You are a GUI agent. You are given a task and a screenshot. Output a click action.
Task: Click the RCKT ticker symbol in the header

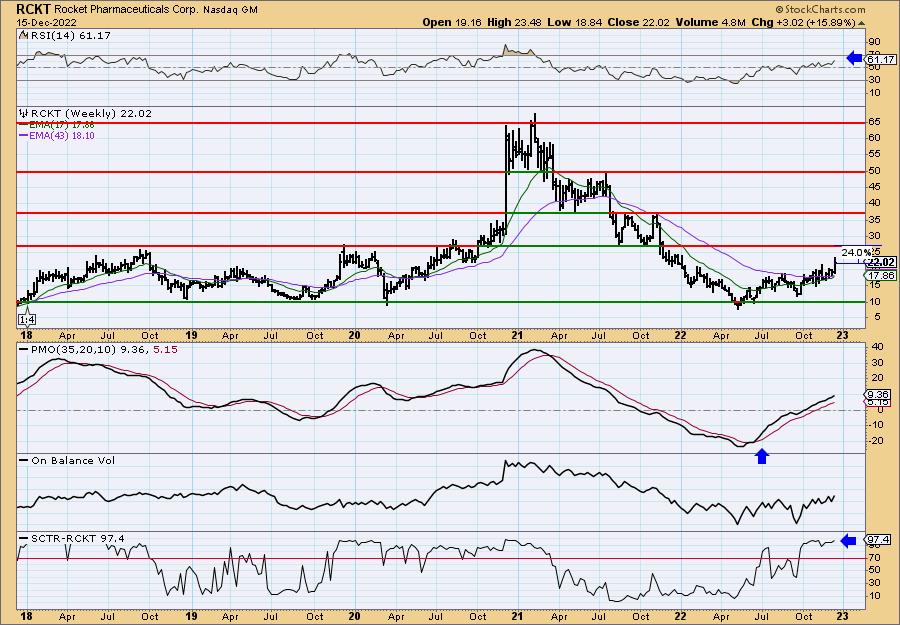click(x=34, y=9)
